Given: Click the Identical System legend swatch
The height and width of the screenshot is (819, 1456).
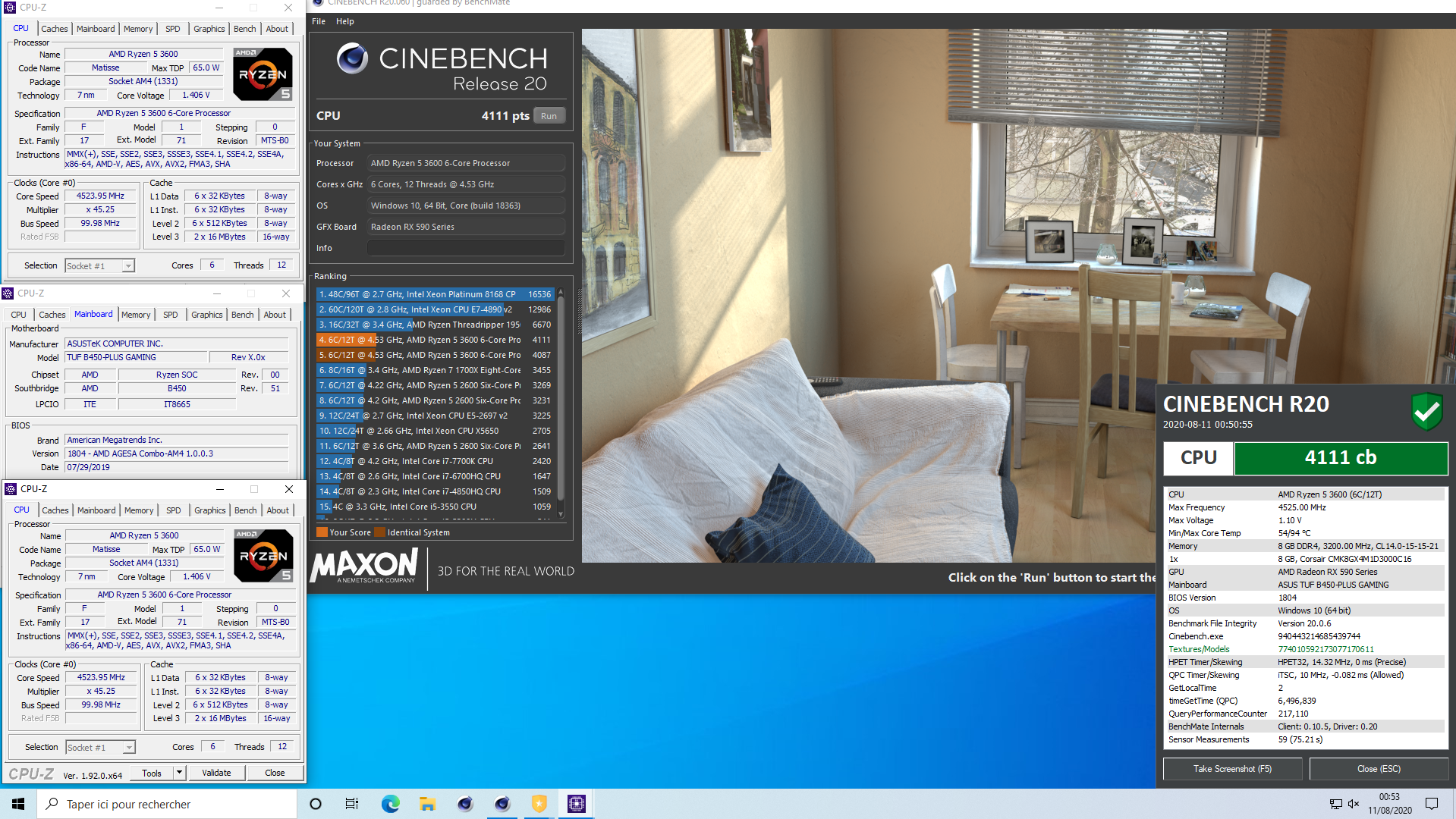Looking at the screenshot, I should (379, 532).
